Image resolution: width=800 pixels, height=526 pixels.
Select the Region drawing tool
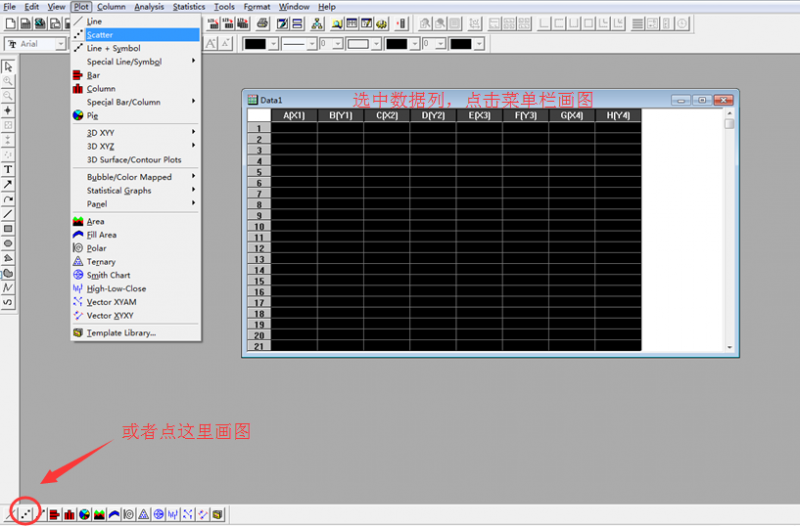coord(8,273)
